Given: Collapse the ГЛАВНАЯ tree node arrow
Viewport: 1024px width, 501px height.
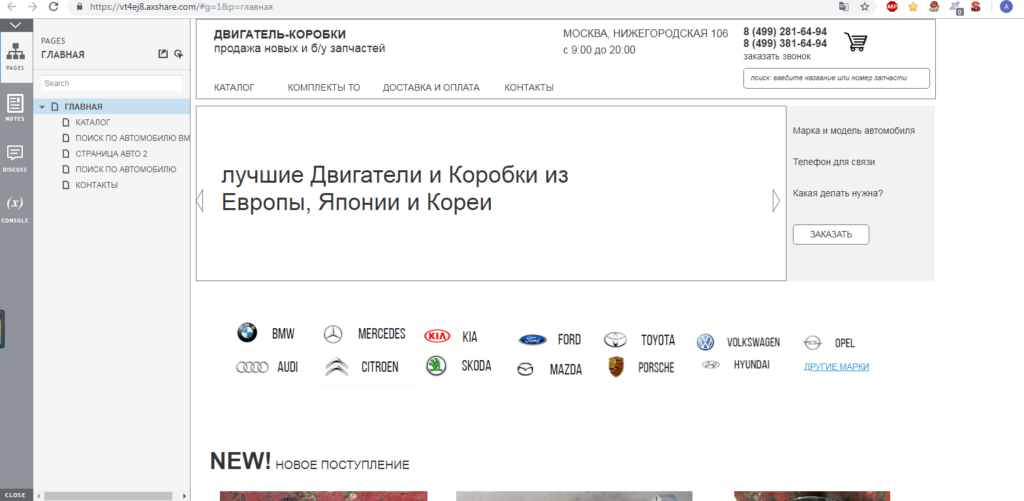Looking at the screenshot, I should click(x=42, y=107).
